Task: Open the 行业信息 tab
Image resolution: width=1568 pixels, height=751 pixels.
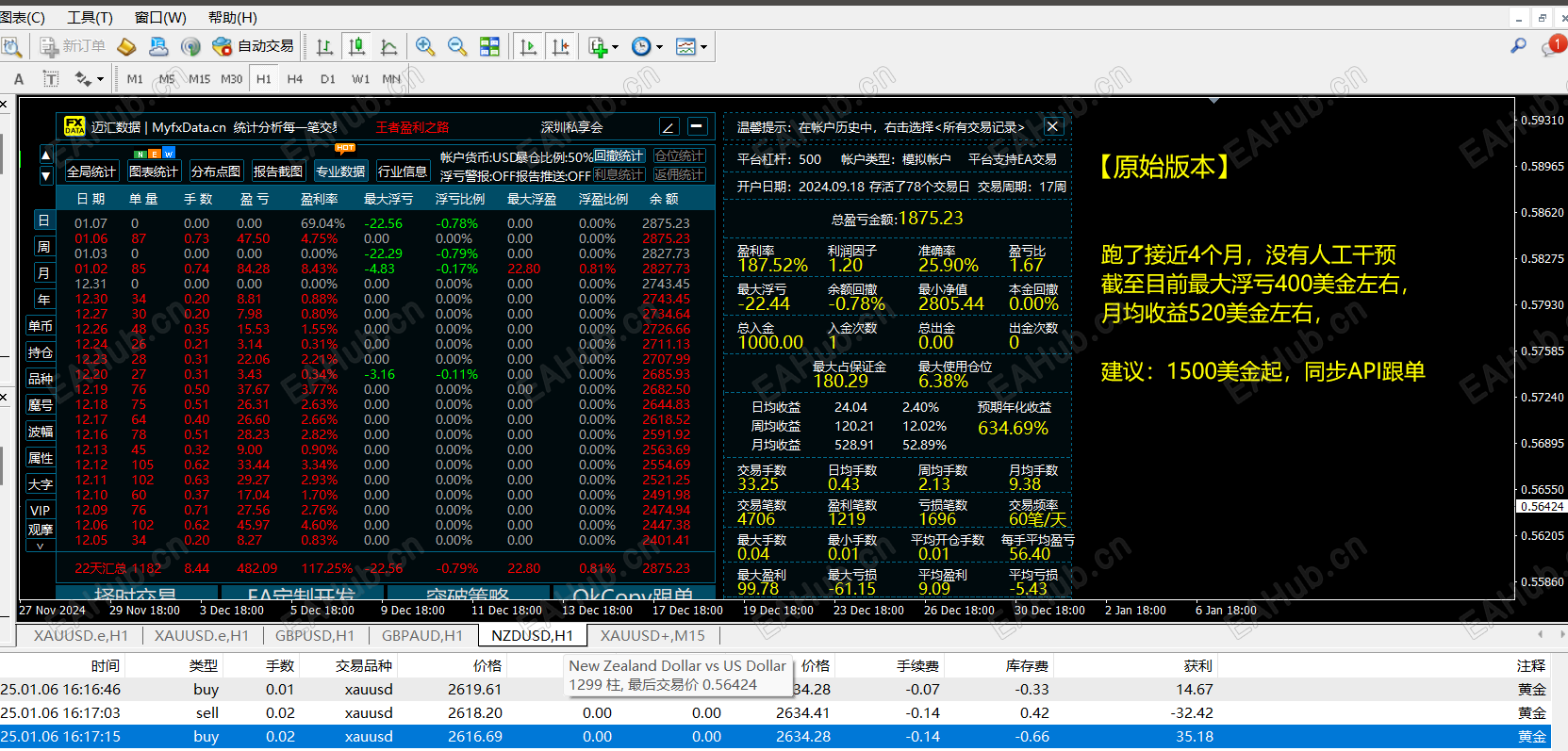Action: (403, 171)
